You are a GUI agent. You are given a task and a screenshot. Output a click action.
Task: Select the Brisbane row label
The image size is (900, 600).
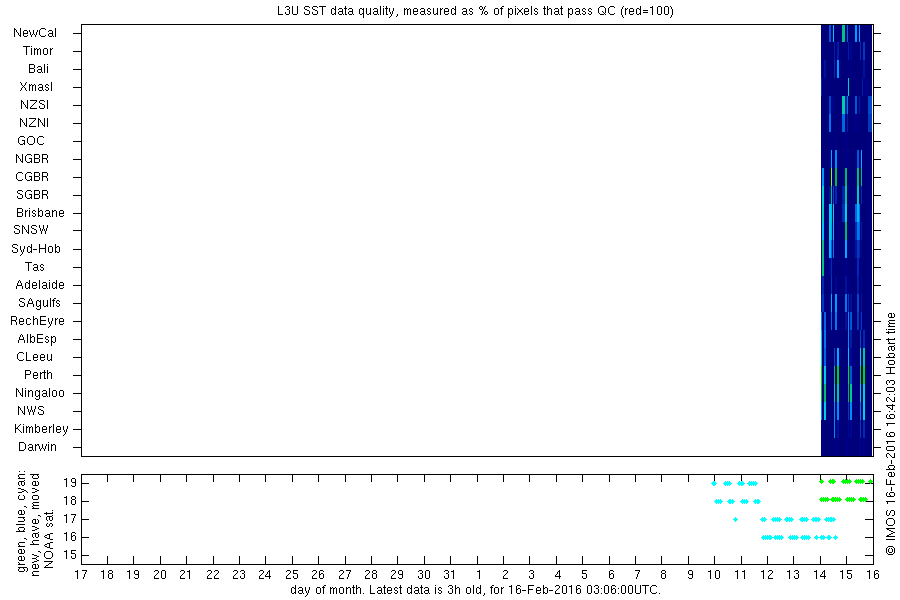click(x=40, y=212)
